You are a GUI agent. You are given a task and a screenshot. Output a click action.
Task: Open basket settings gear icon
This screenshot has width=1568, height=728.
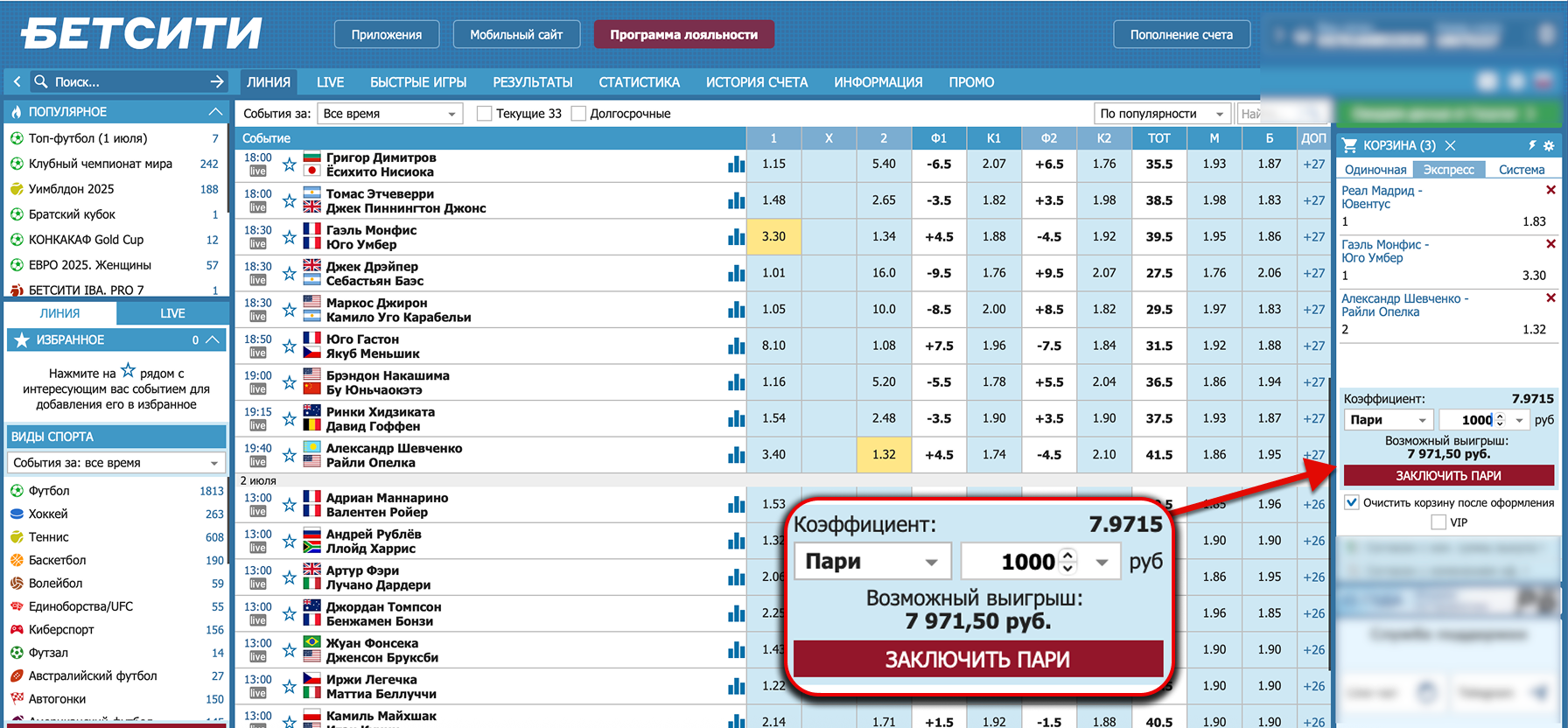[1549, 145]
